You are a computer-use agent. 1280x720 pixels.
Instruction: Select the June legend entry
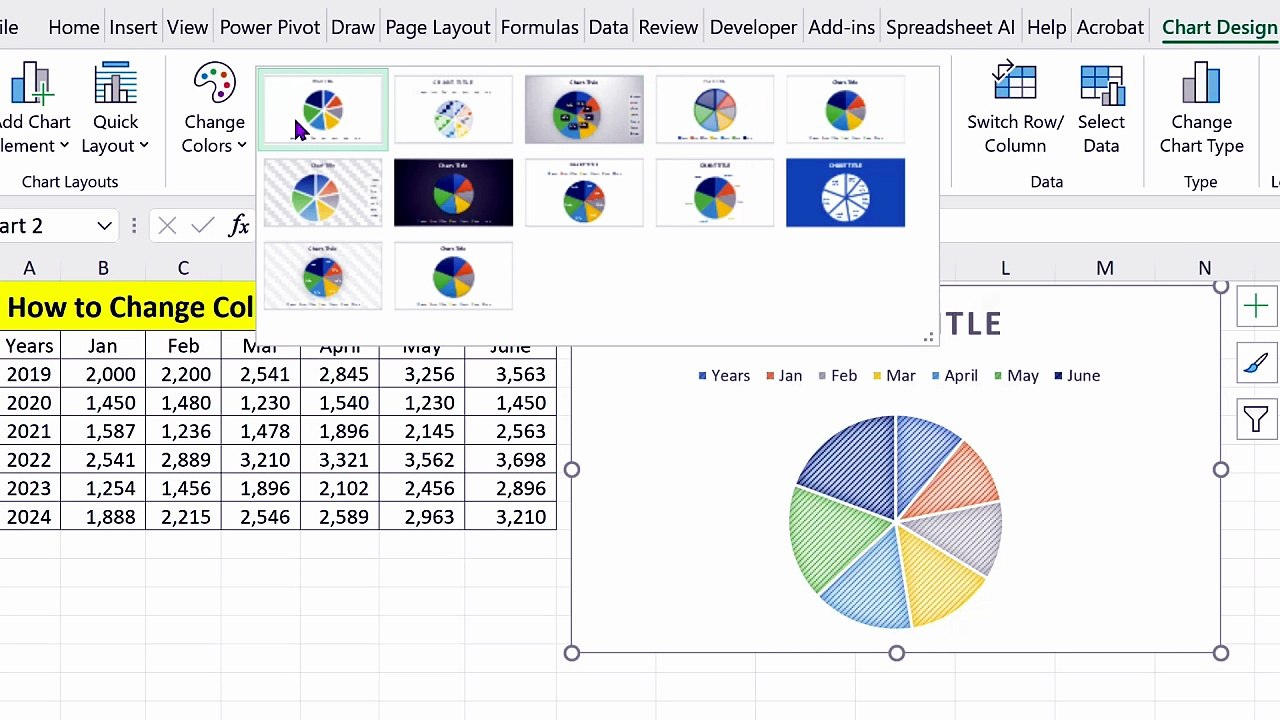click(1077, 376)
